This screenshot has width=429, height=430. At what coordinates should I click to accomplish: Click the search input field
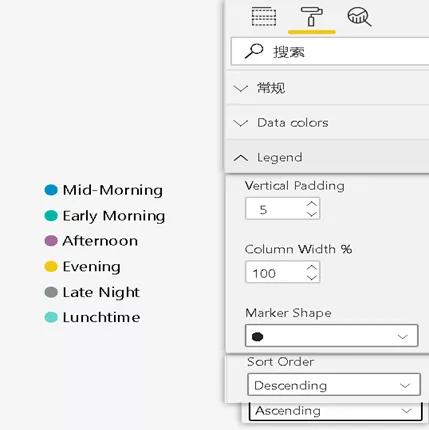coord(330,52)
